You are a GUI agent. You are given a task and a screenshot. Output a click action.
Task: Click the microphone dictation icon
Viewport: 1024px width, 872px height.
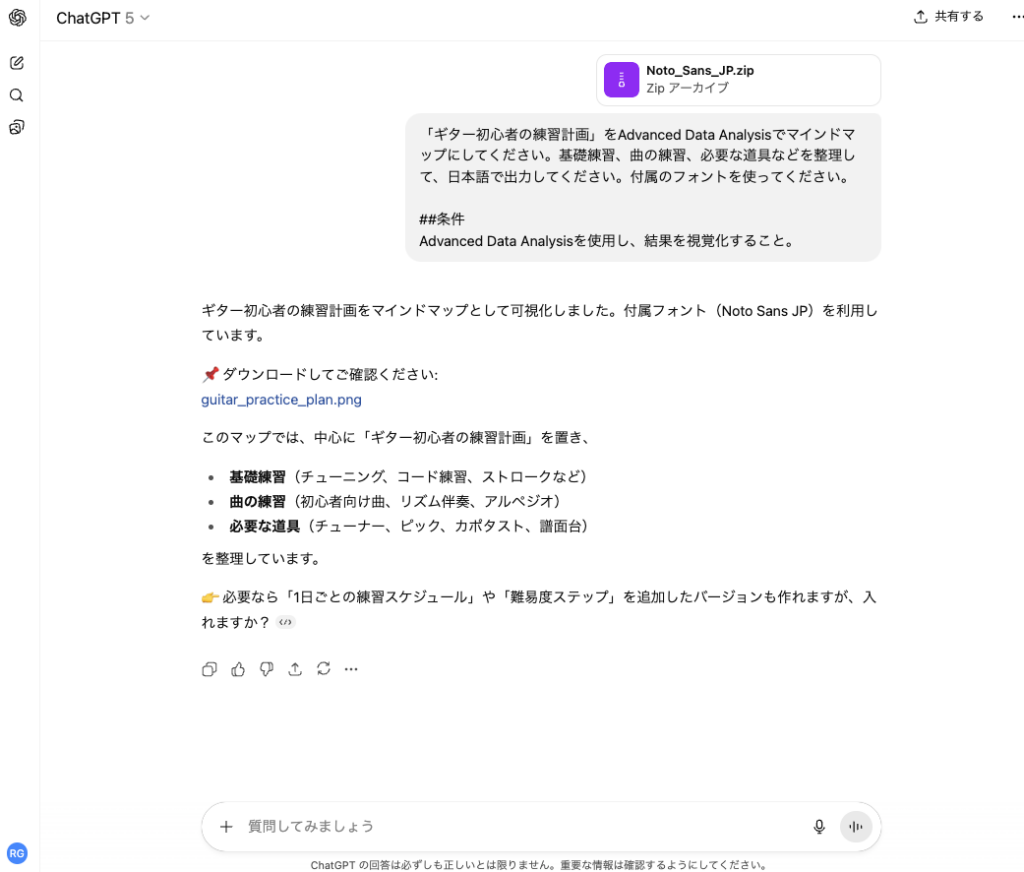819,826
